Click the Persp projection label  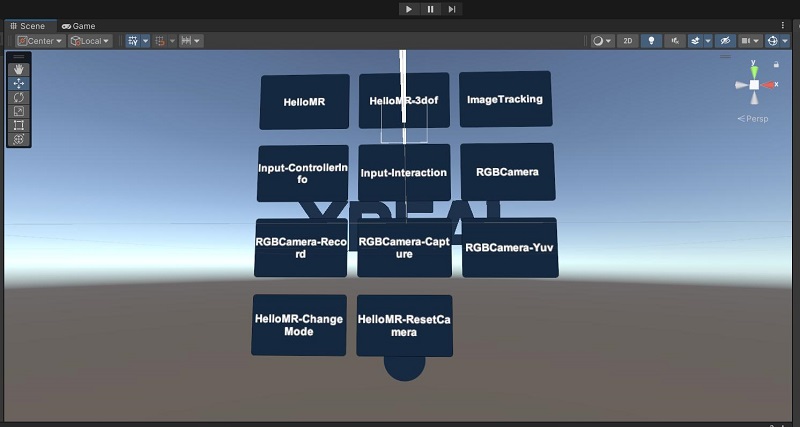pos(755,118)
